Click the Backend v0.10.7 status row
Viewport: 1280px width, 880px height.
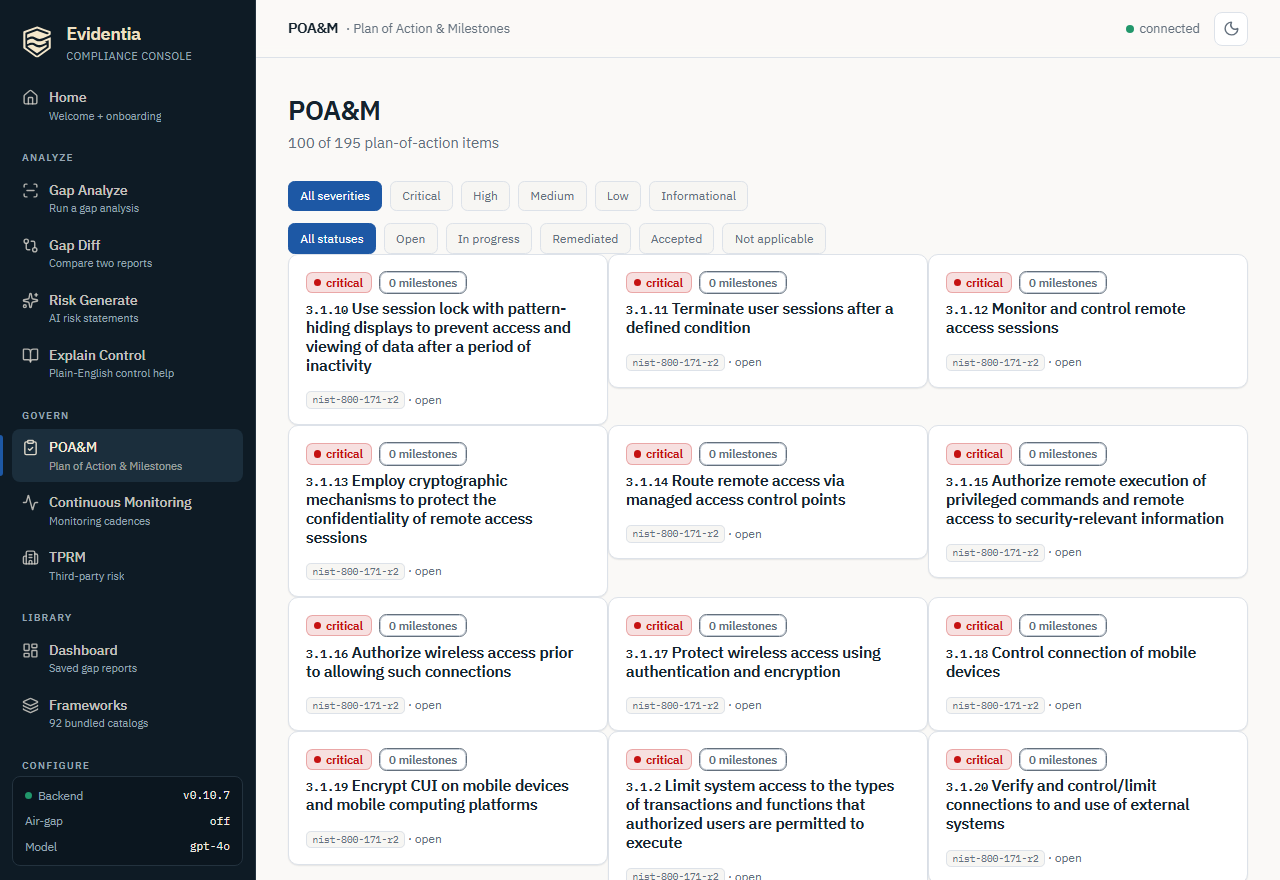pyautogui.click(x=128, y=796)
